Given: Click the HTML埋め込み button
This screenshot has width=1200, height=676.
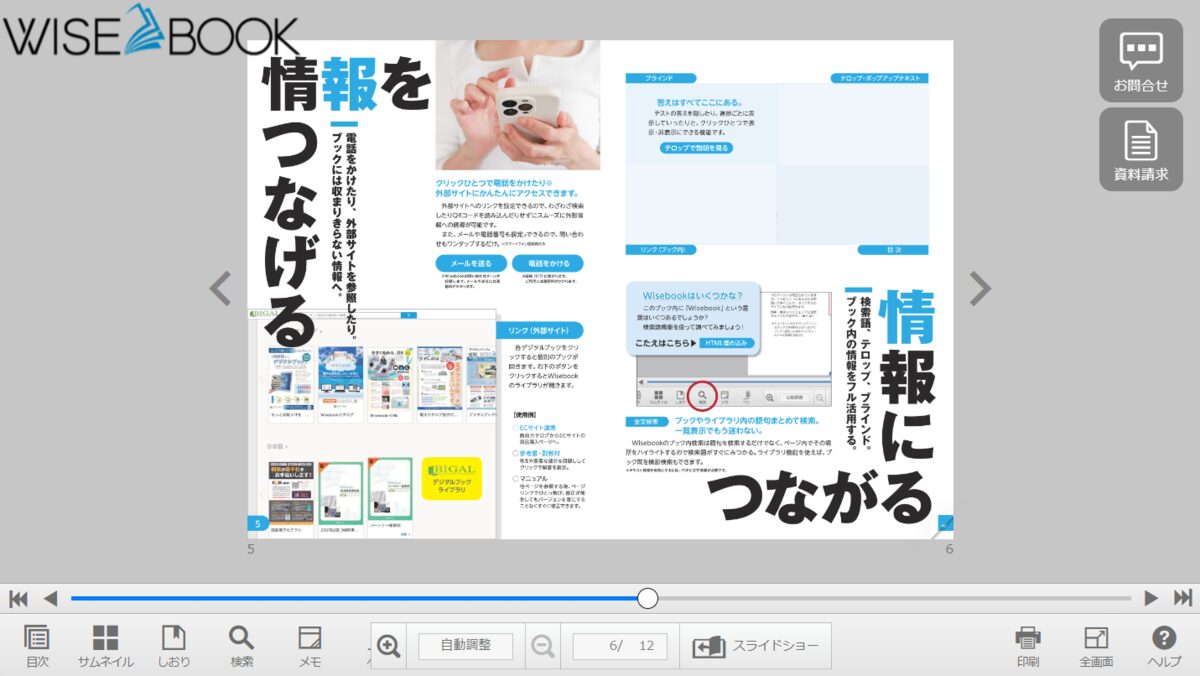Looking at the screenshot, I should pos(726,343).
